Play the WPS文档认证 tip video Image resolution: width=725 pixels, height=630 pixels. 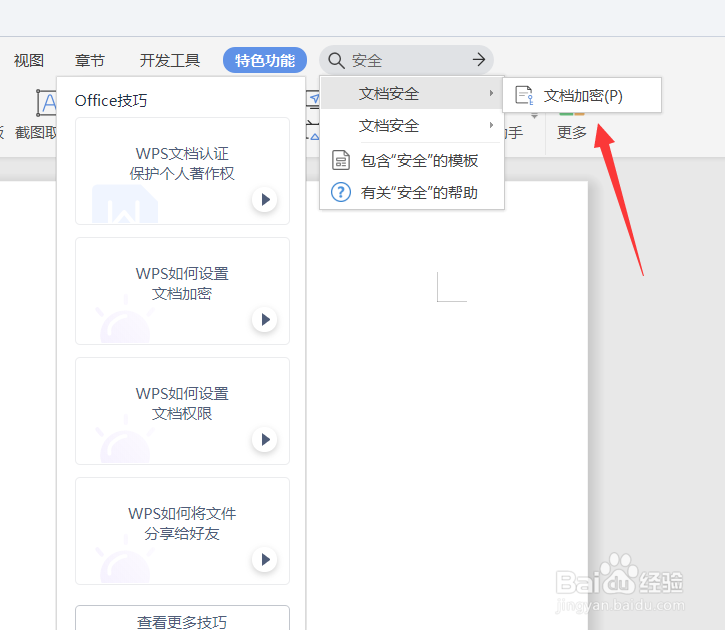click(x=265, y=199)
